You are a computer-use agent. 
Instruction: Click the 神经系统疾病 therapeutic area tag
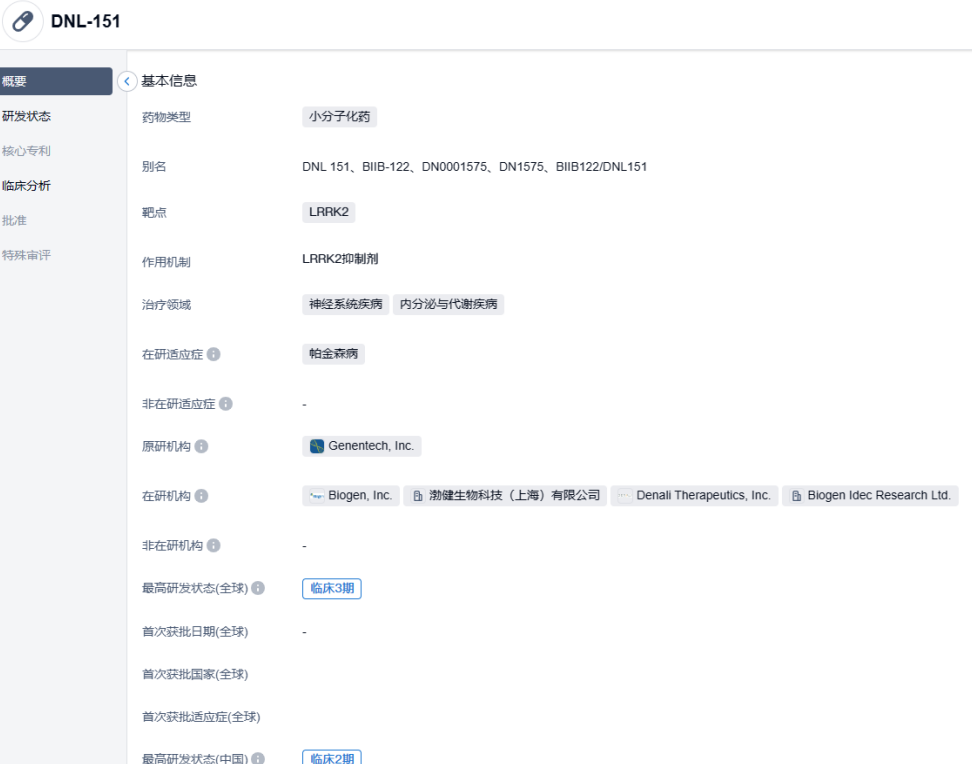(x=345, y=305)
